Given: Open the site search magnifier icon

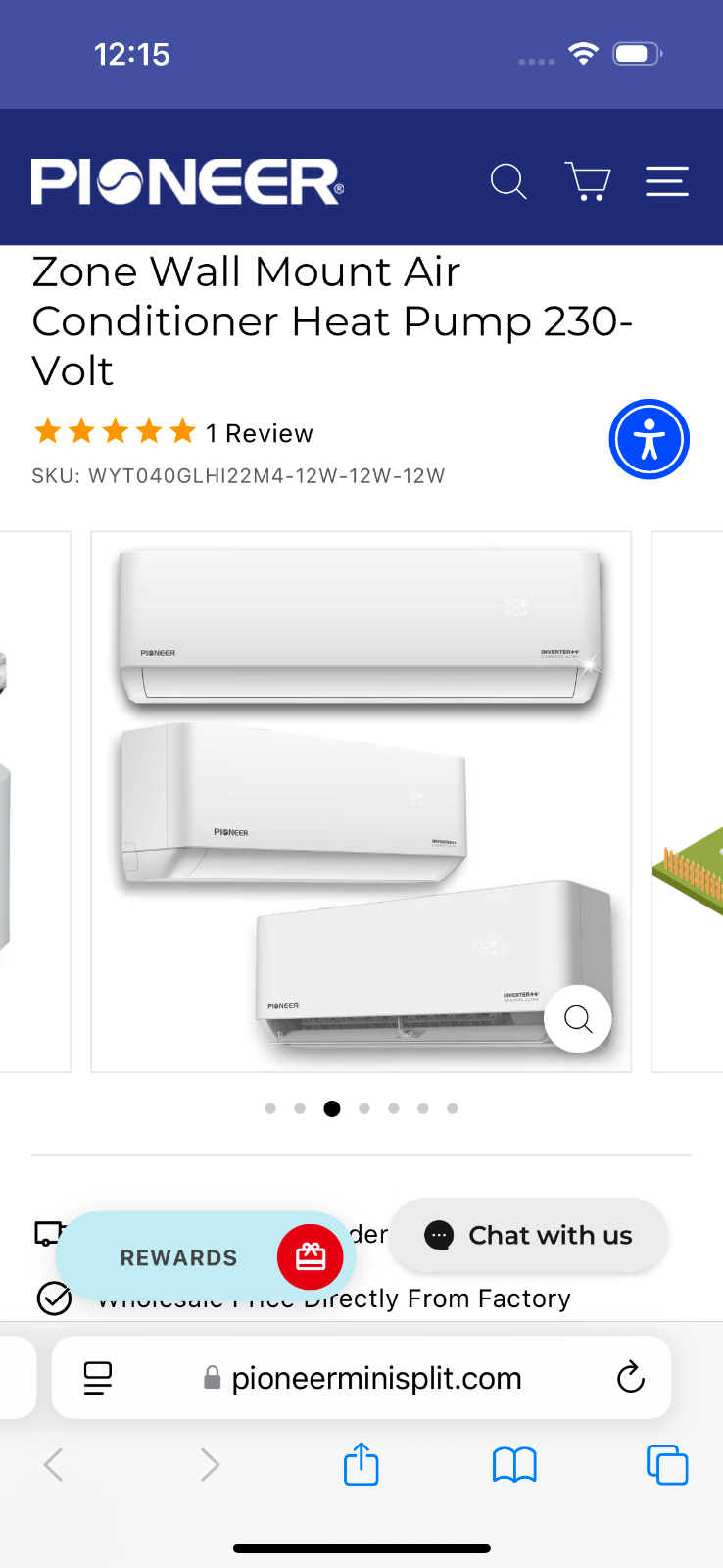Looking at the screenshot, I should pos(508,181).
